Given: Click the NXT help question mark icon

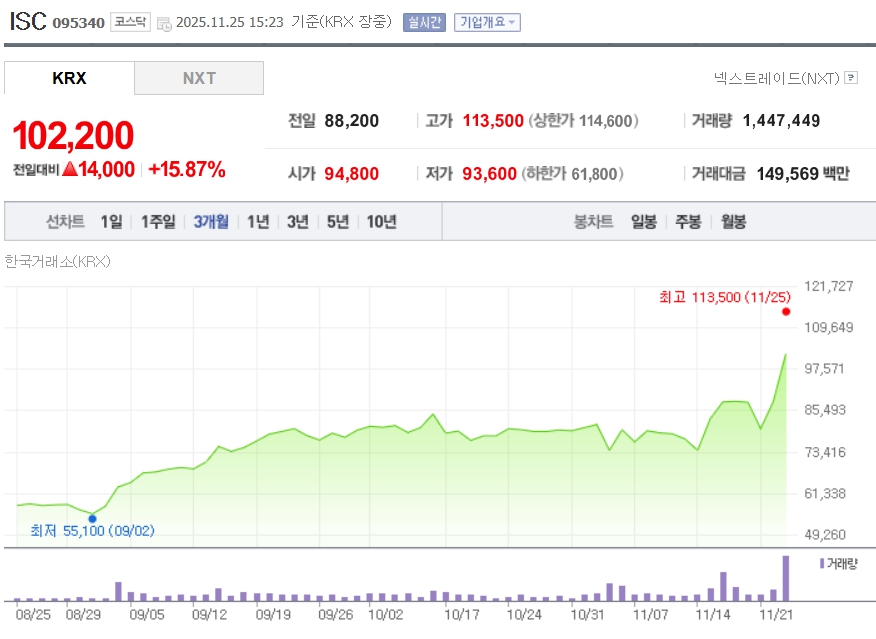Looking at the screenshot, I should click(x=851, y=77).
